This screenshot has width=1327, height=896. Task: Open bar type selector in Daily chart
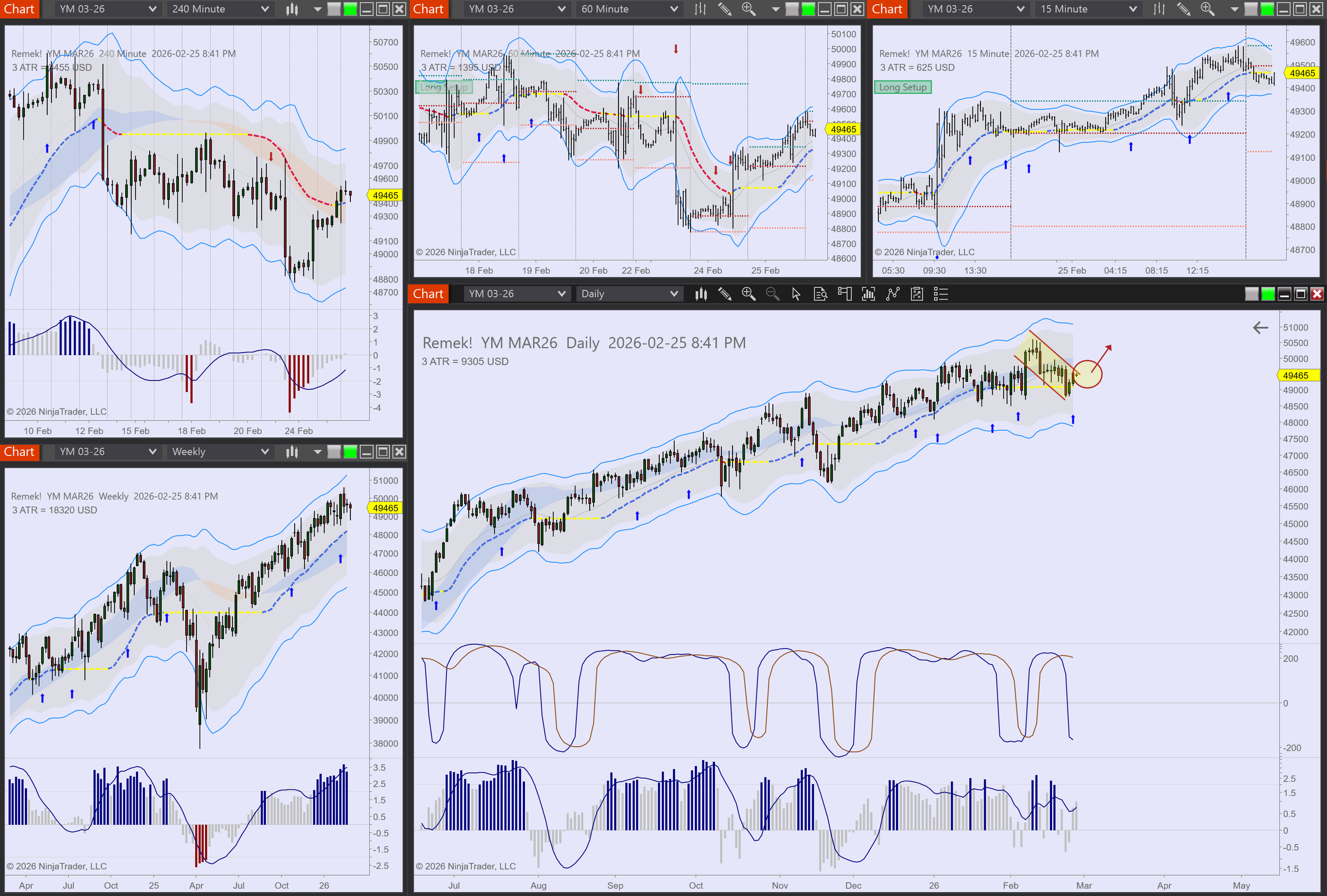[x=701, y=294]
